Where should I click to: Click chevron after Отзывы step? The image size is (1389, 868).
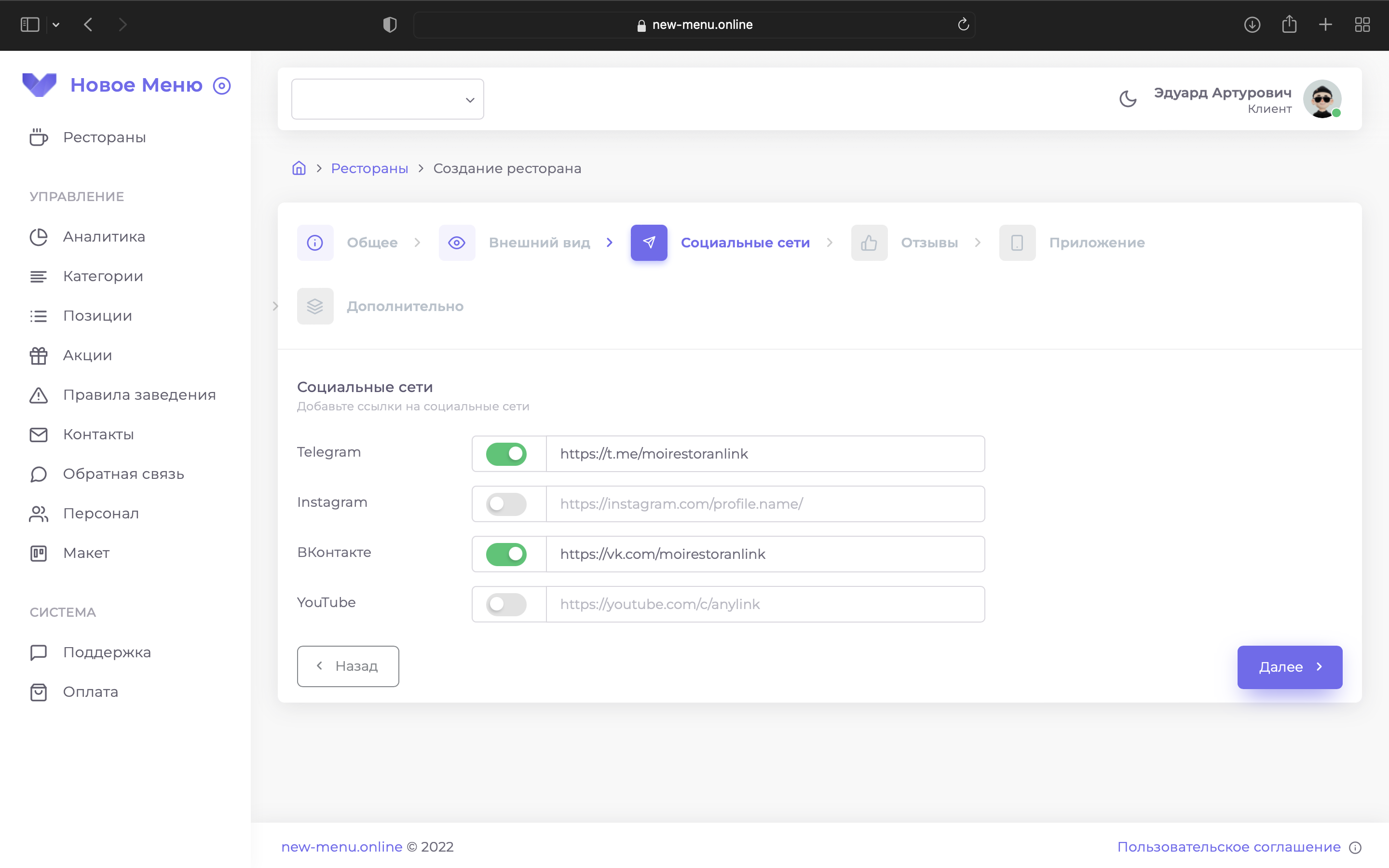pos(978,243)
